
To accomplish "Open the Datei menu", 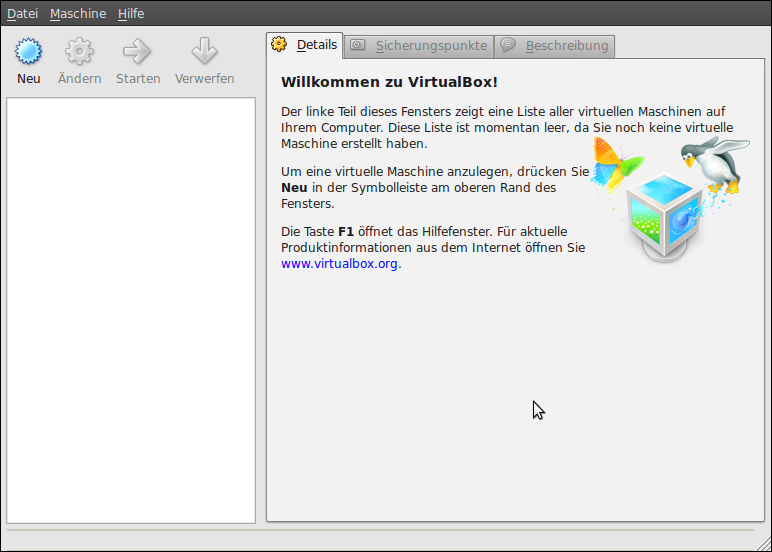I will coord(22,14).
